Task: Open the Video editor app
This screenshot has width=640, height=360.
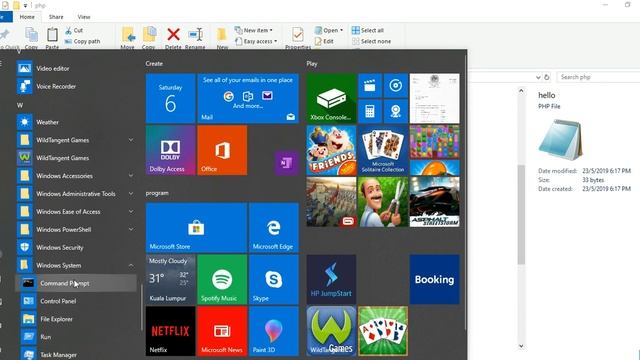Action: pyautogui.click(x=76, y=69)
